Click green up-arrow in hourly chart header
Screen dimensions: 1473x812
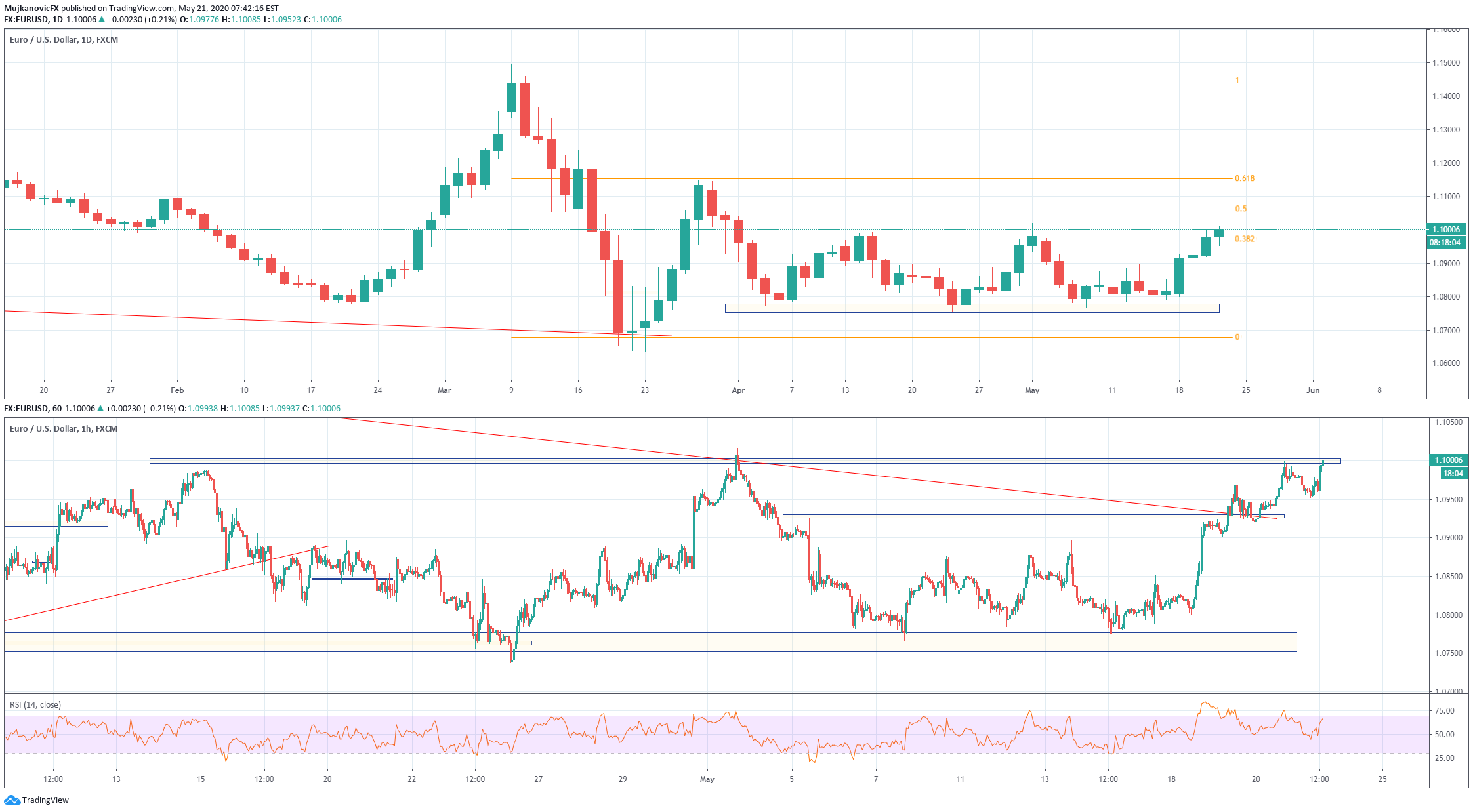click(100, 409)
